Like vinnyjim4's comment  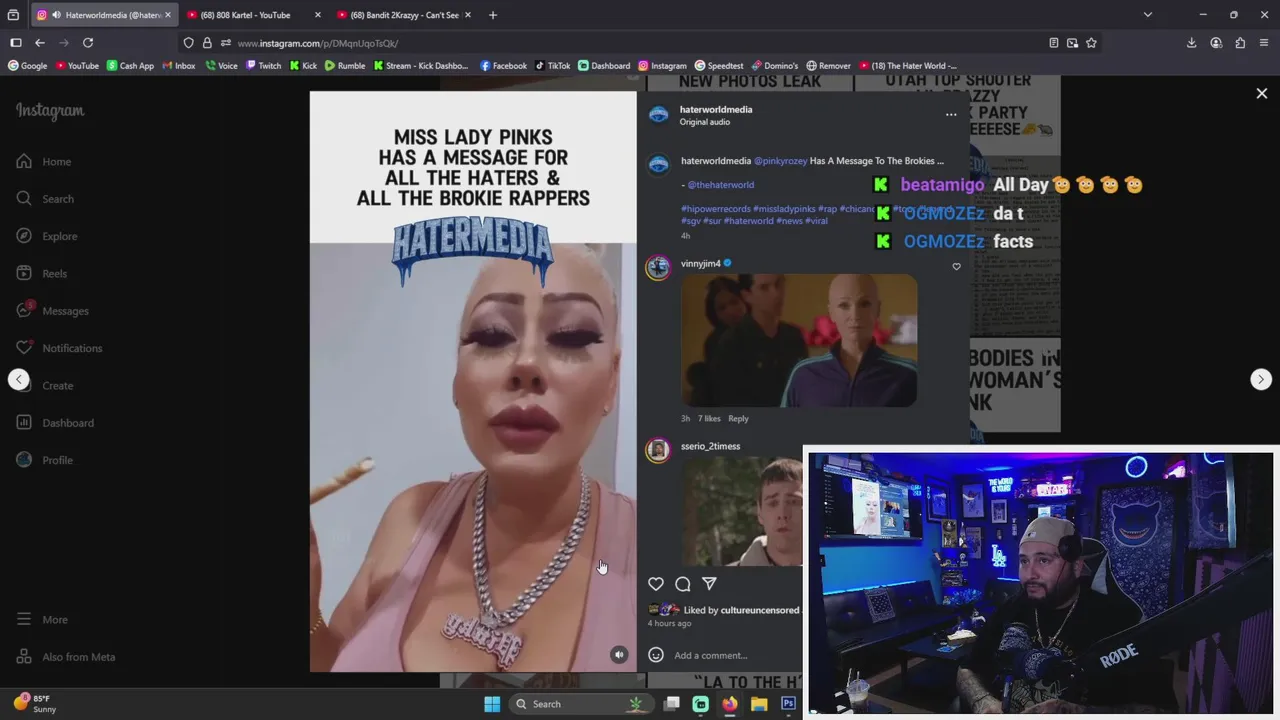click(956, 267)
